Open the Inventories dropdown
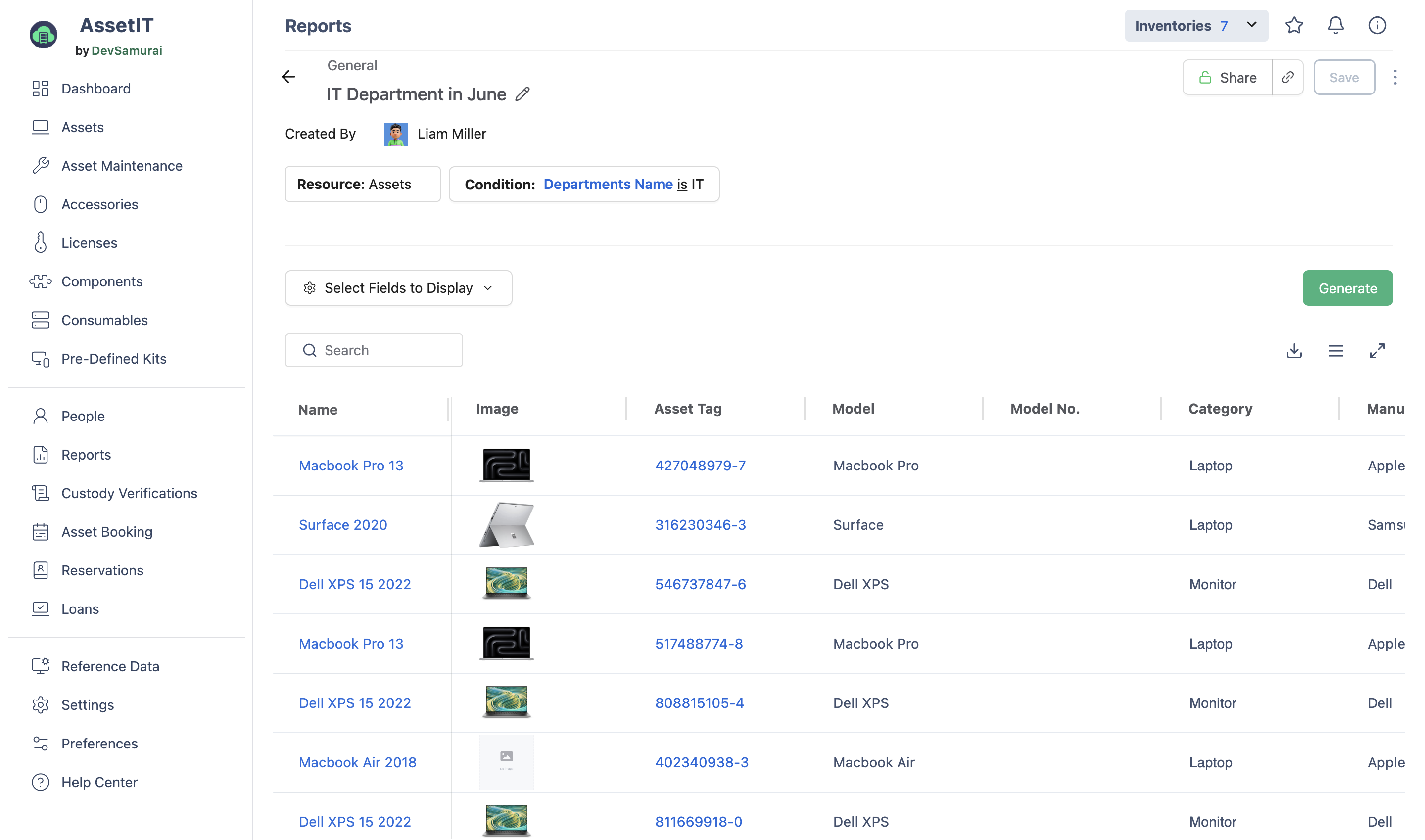The width and height of the screenshot is (1425, 840). pyautogui.click(x=1196, y=26)
